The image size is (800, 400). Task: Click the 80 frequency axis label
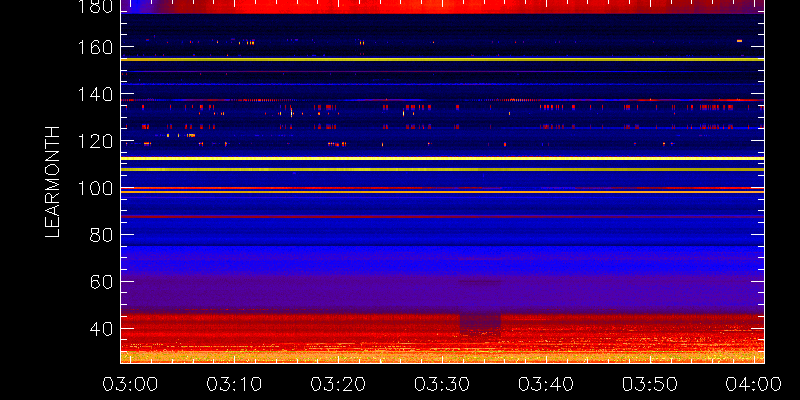pos(101,235)
